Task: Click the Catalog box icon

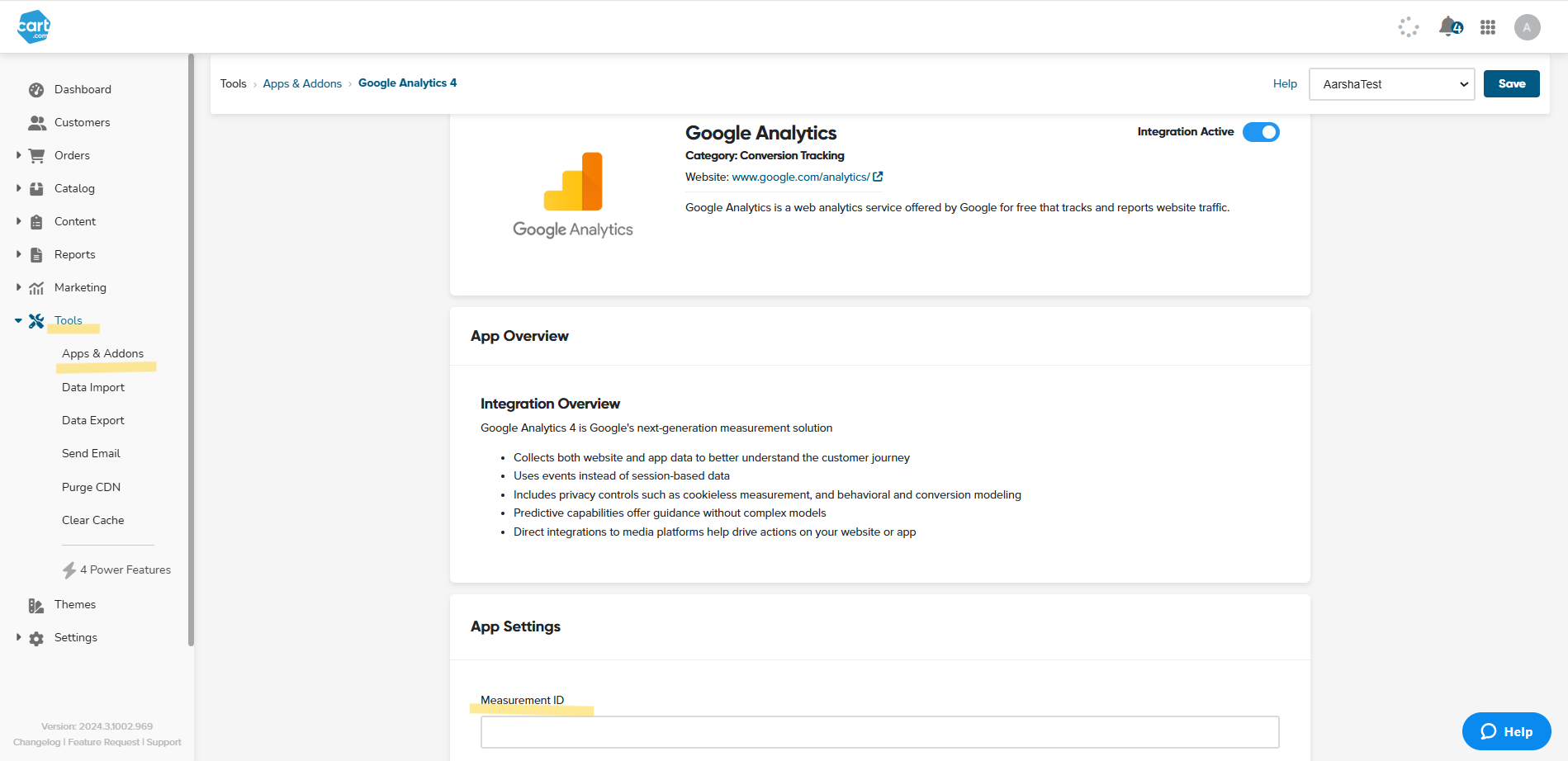Action: (x=36, y=188)
